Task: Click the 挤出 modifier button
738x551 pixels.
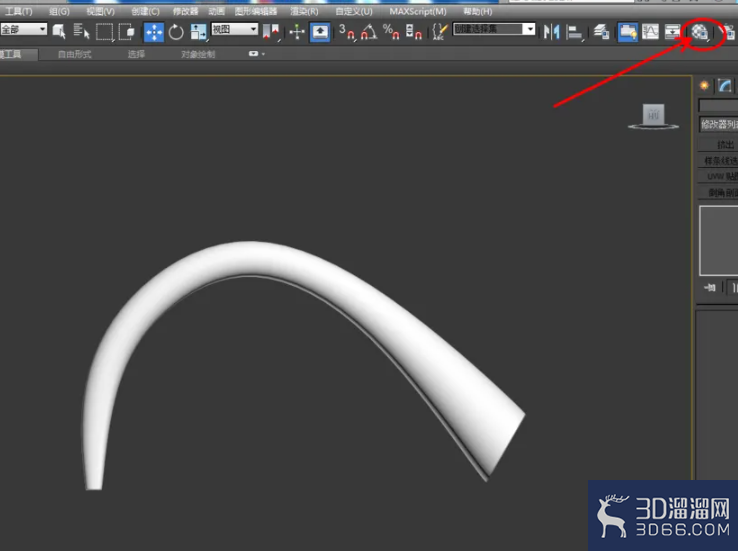Action: point(718,144)
